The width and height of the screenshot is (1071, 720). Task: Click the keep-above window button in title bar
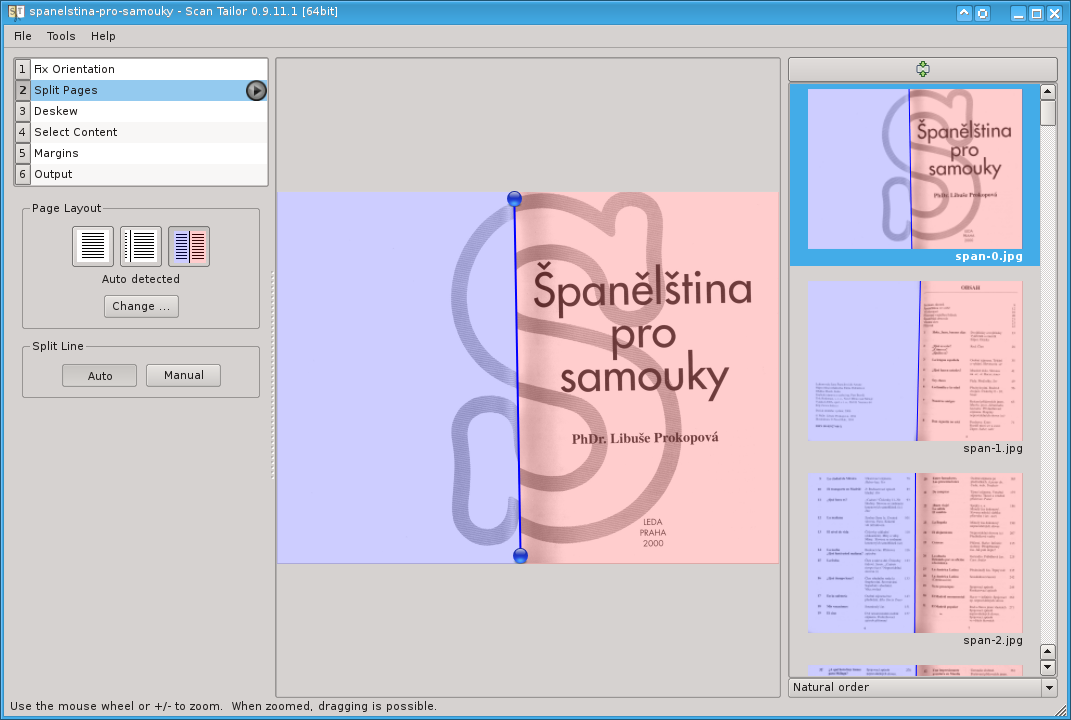pos(964,13)
